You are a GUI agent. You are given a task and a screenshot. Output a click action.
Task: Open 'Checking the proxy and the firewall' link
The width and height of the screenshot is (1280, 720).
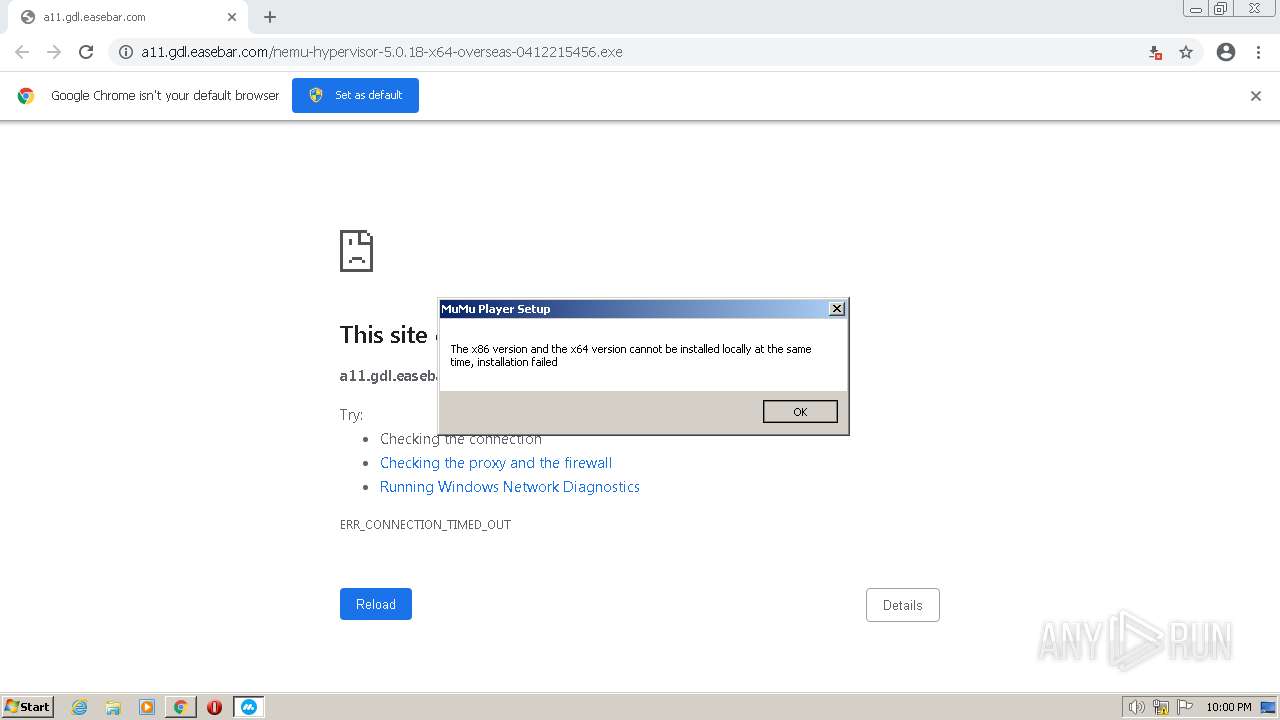click(496, 463)
